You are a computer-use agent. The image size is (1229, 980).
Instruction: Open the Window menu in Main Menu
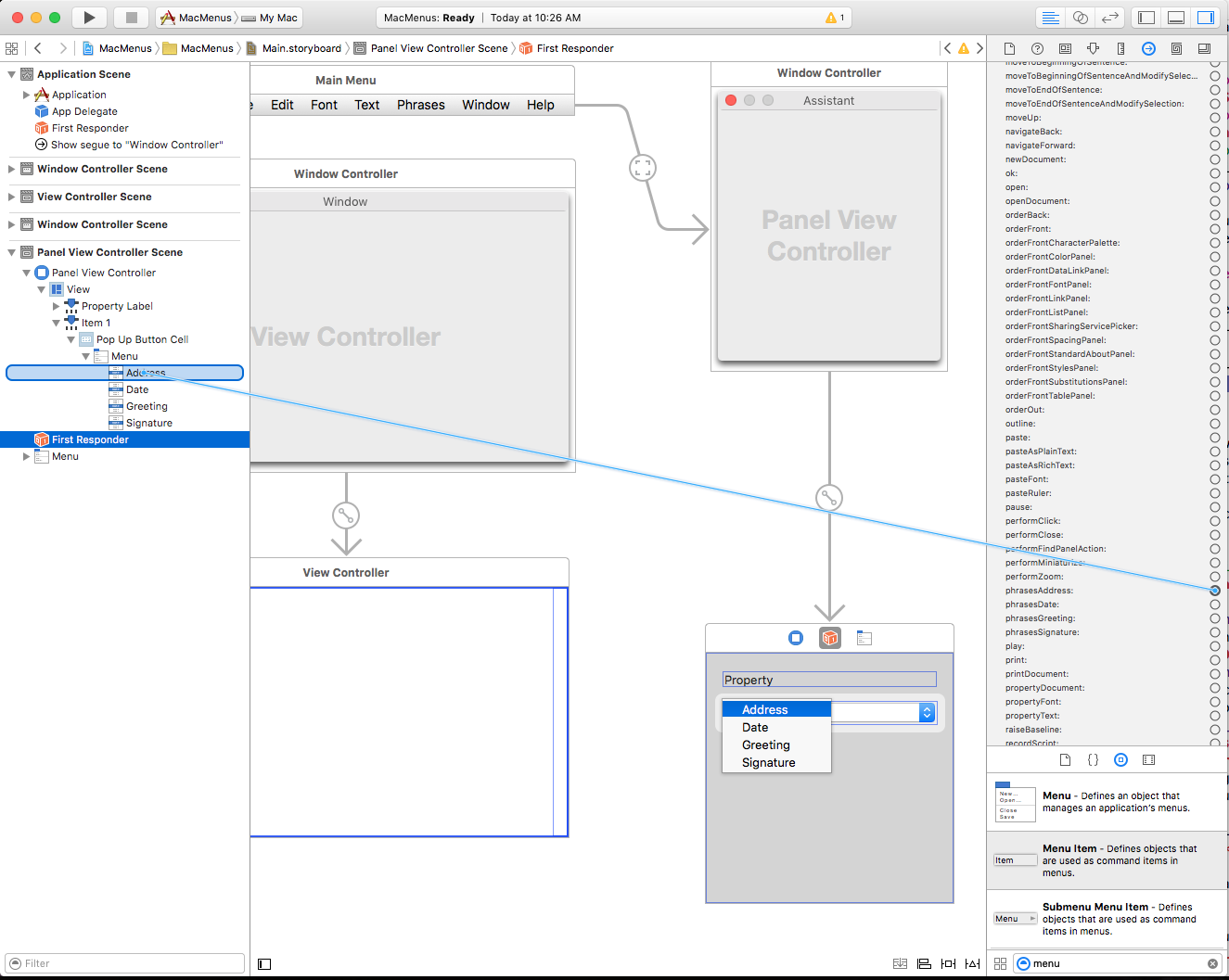(486, 105)
